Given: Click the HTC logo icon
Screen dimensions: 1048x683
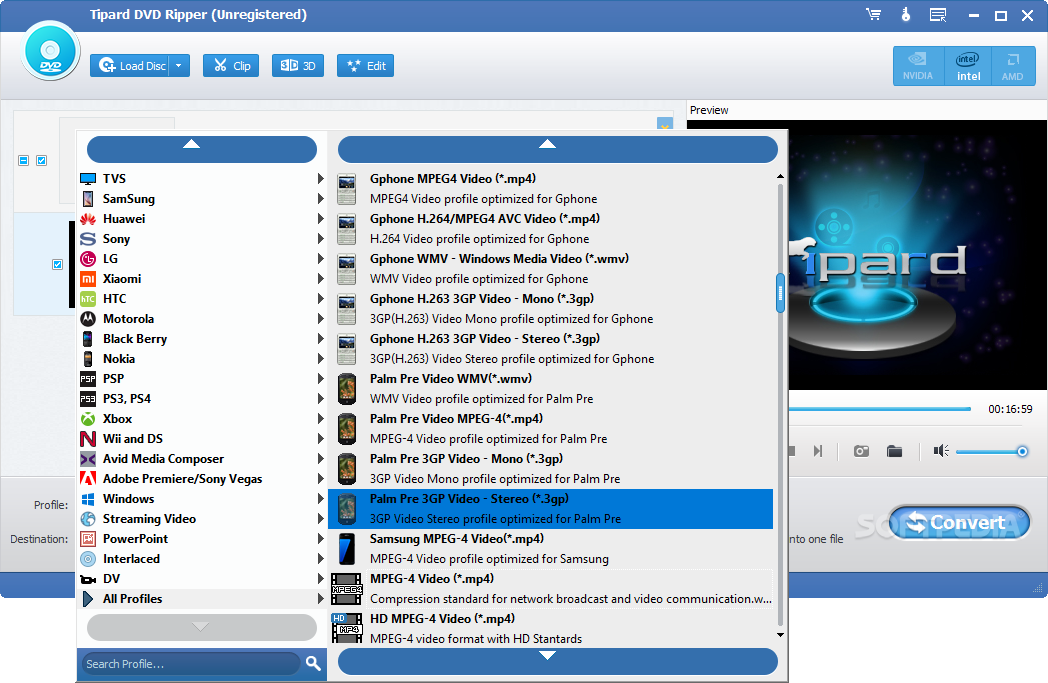Looking at the screenshot, I should [88, 299].
